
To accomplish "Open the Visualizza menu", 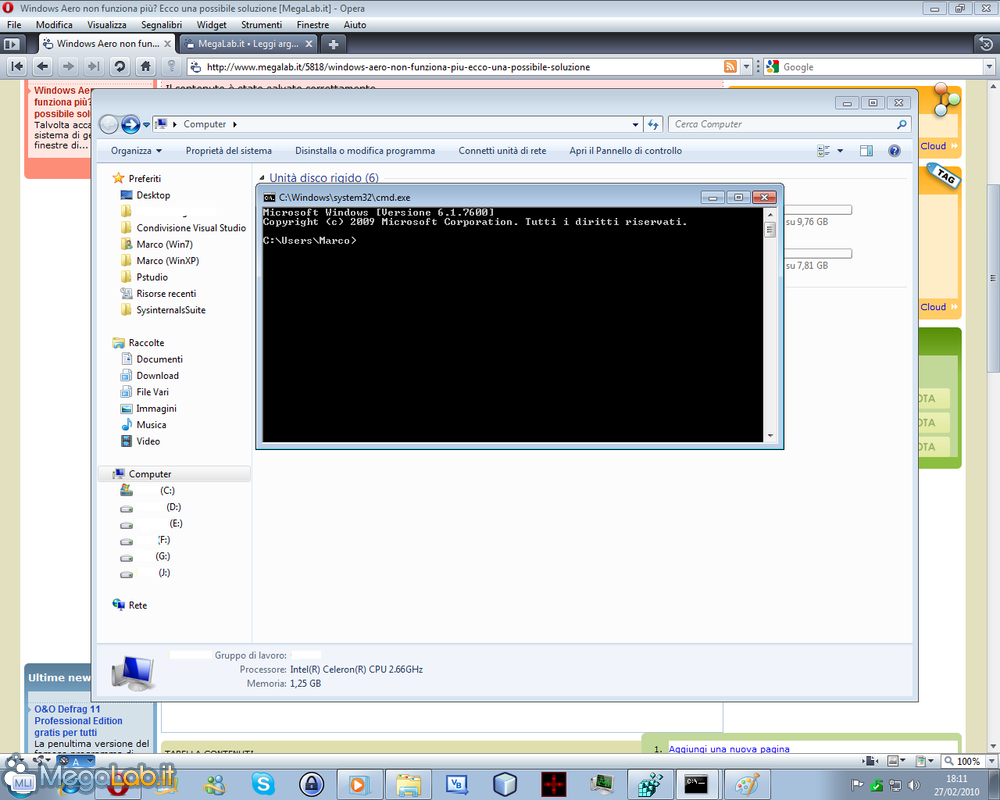I will (x=107, y=25).
